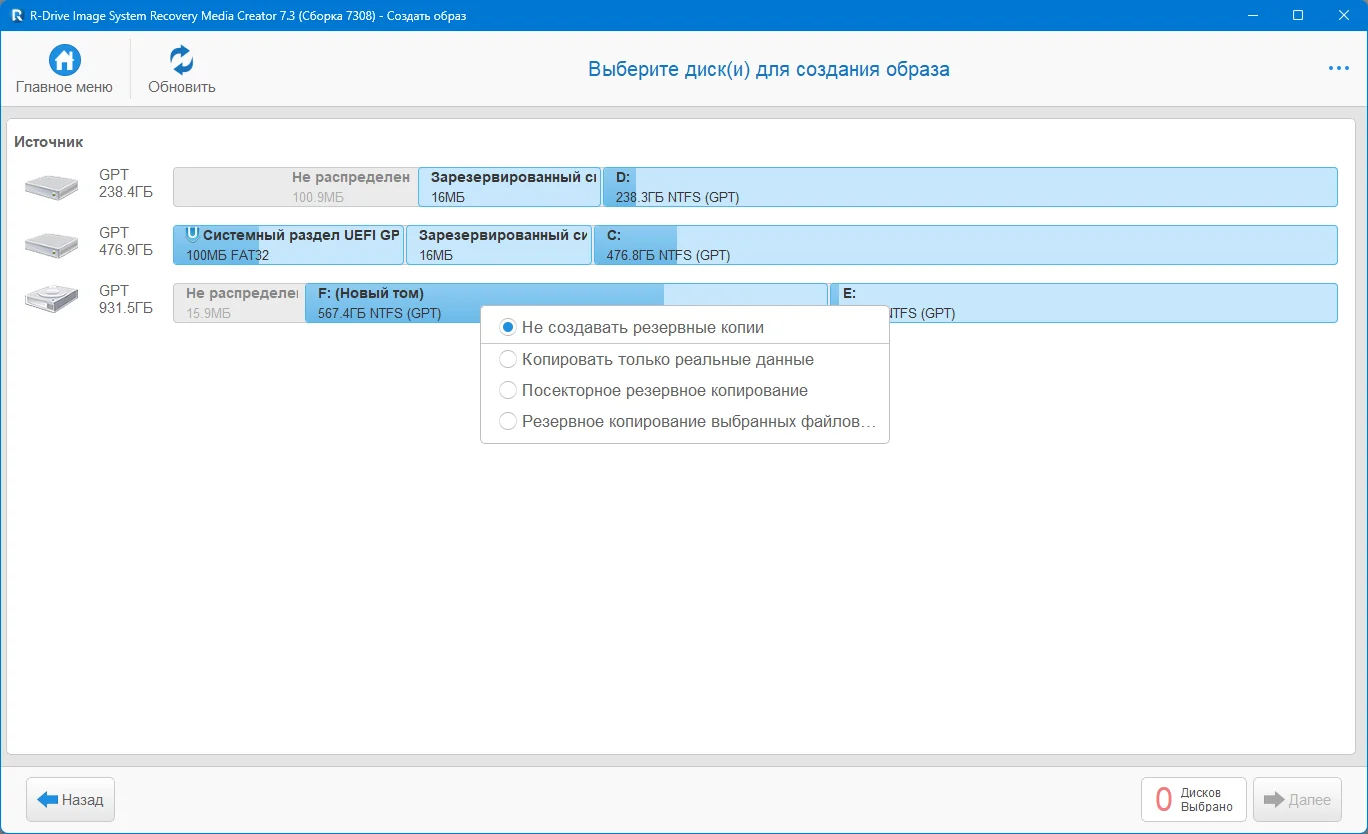Select Не создавать резервные копии option

click(508, 328)
